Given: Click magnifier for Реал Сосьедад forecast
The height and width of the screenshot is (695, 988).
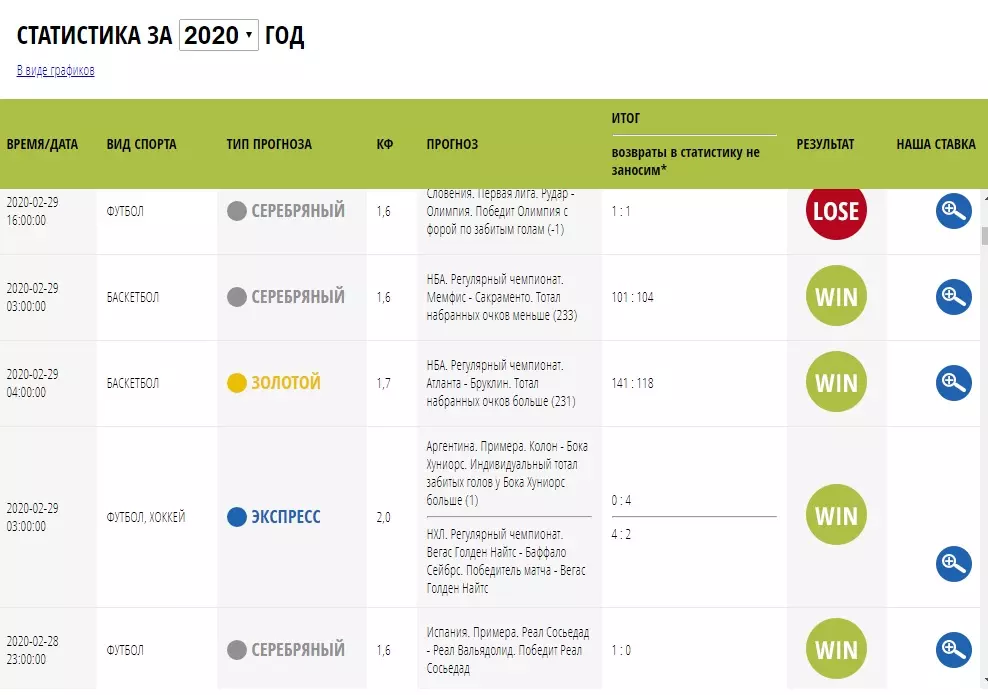Looking at the screenshot, I should (x=953, y=649).
